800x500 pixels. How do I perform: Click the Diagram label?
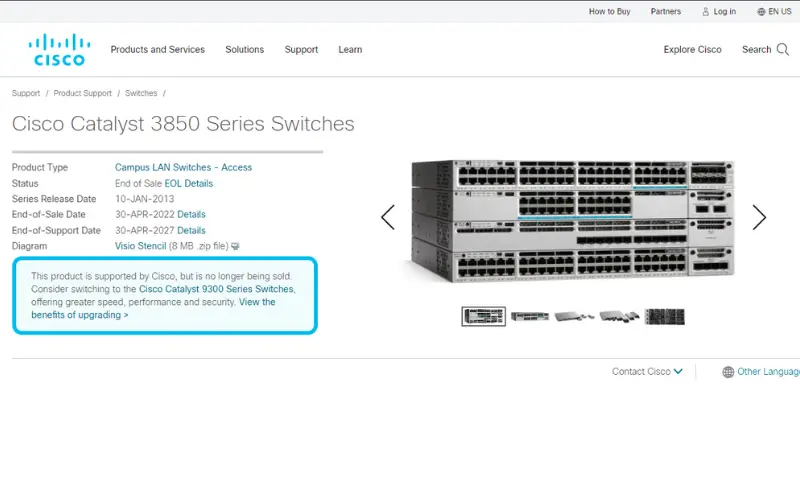tap(29, 246)
